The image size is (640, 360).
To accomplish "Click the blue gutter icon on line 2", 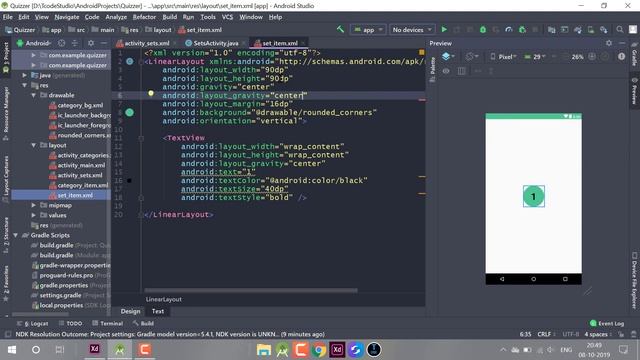I will pos(129,61).
